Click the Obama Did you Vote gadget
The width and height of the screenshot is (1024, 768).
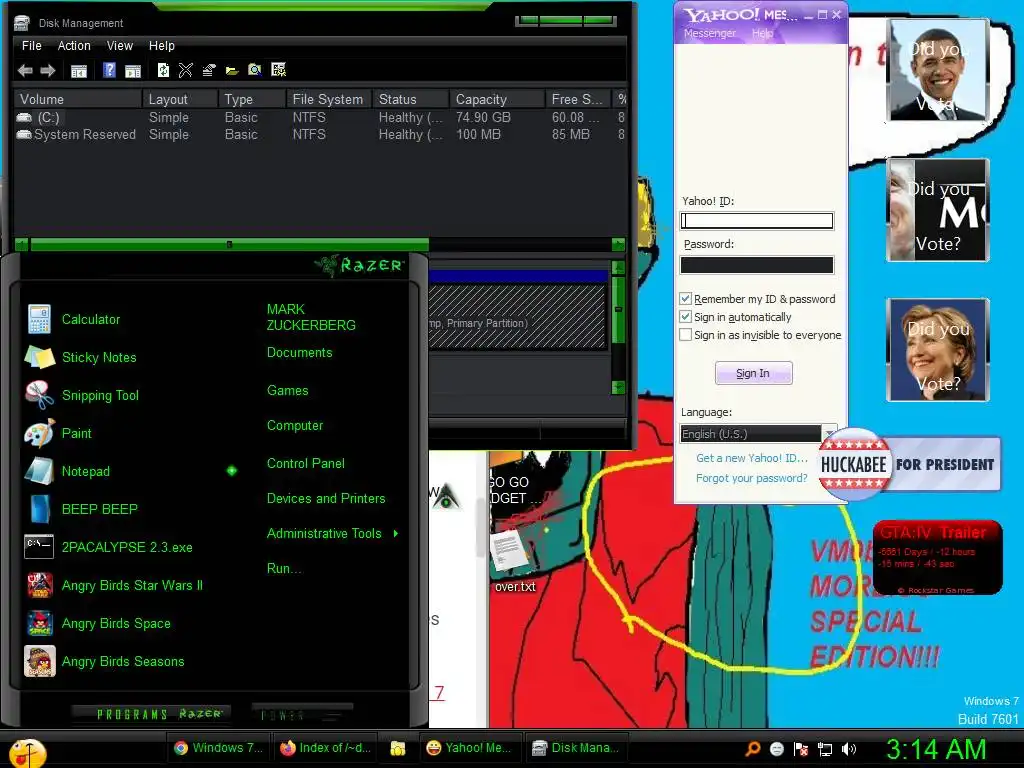(x=937, y=70)
